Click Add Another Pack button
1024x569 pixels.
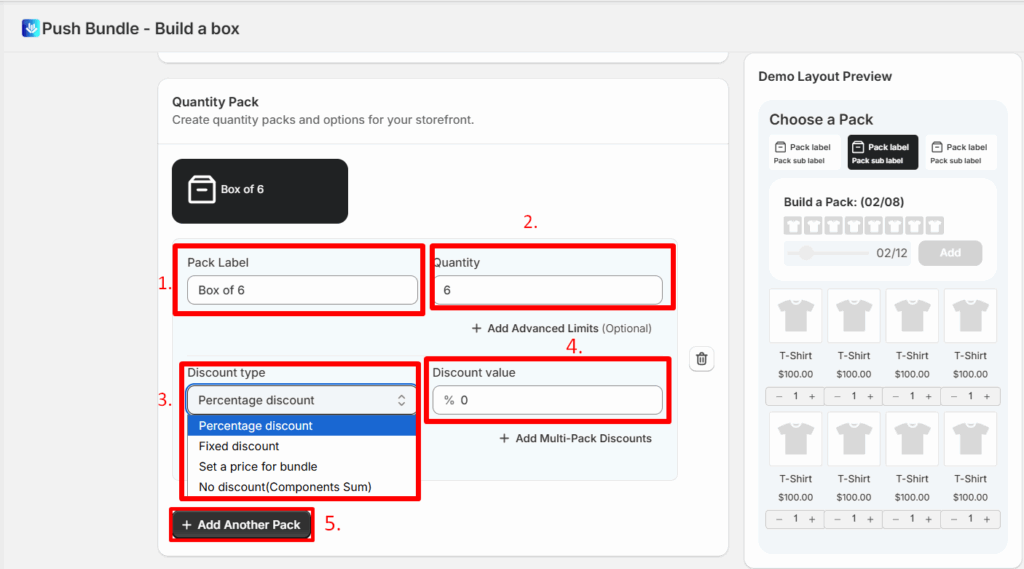pyautogui.click(x=241, y=525)
